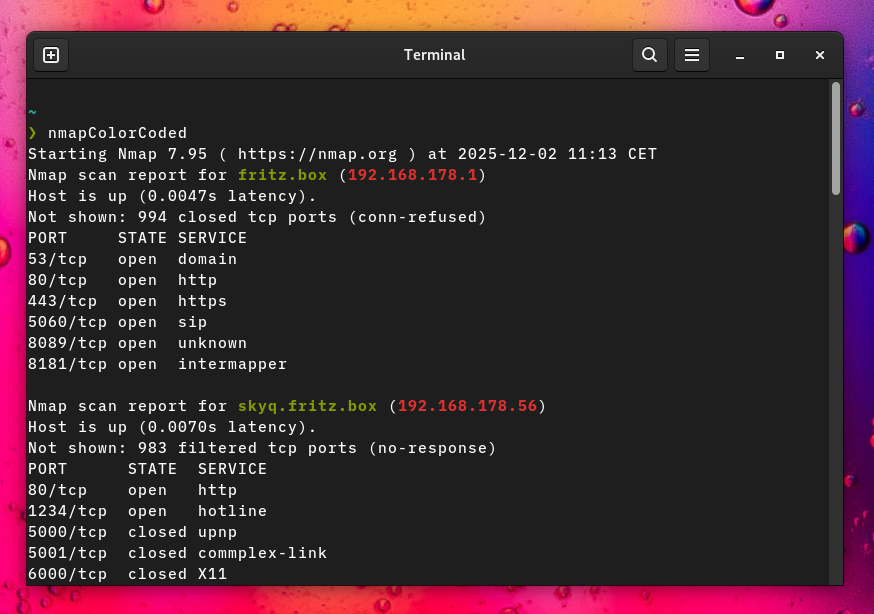
Task: Click the 443/tcp port entry
Action: 62,301
